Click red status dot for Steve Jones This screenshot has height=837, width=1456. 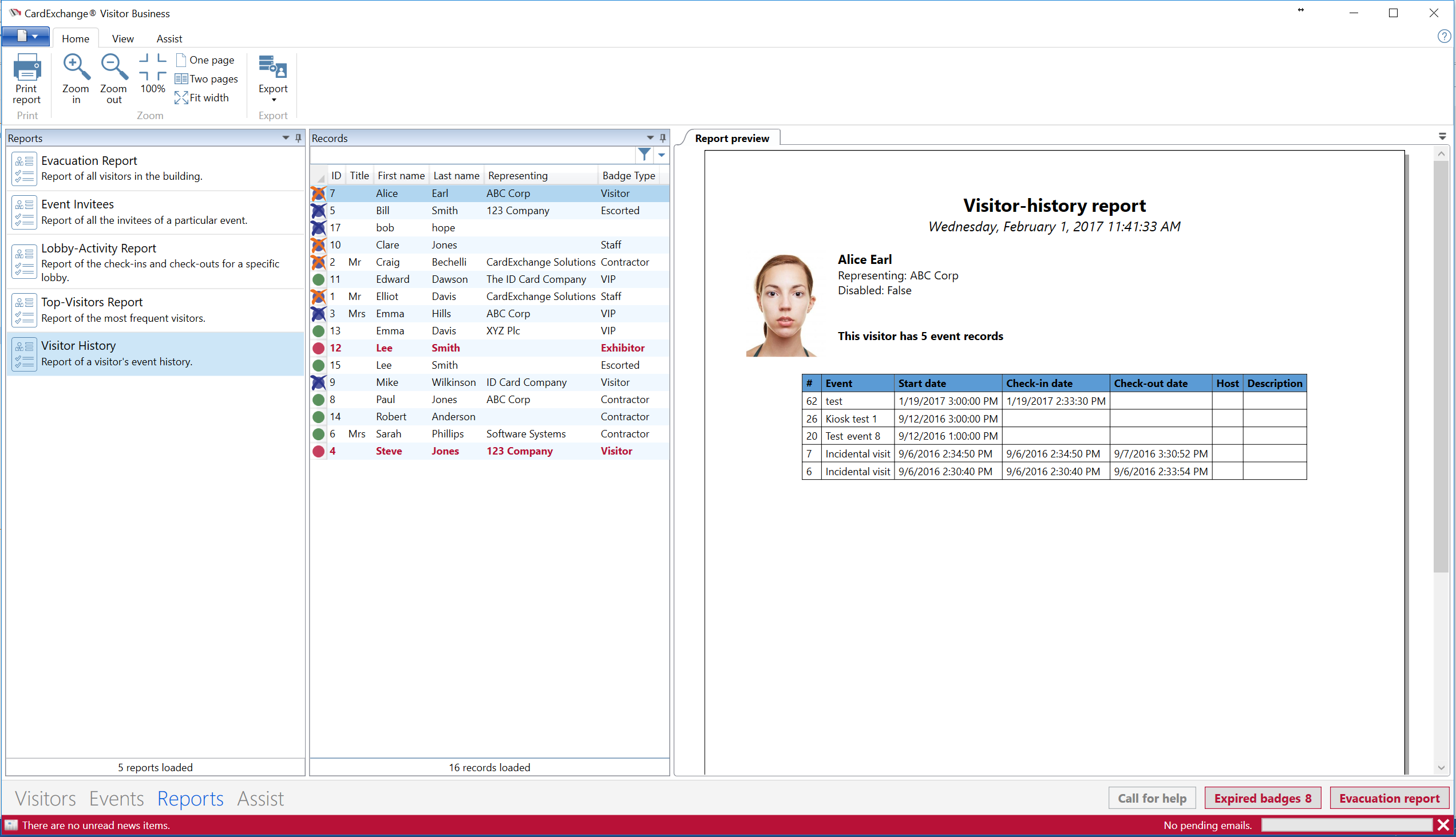pos(318,451)
